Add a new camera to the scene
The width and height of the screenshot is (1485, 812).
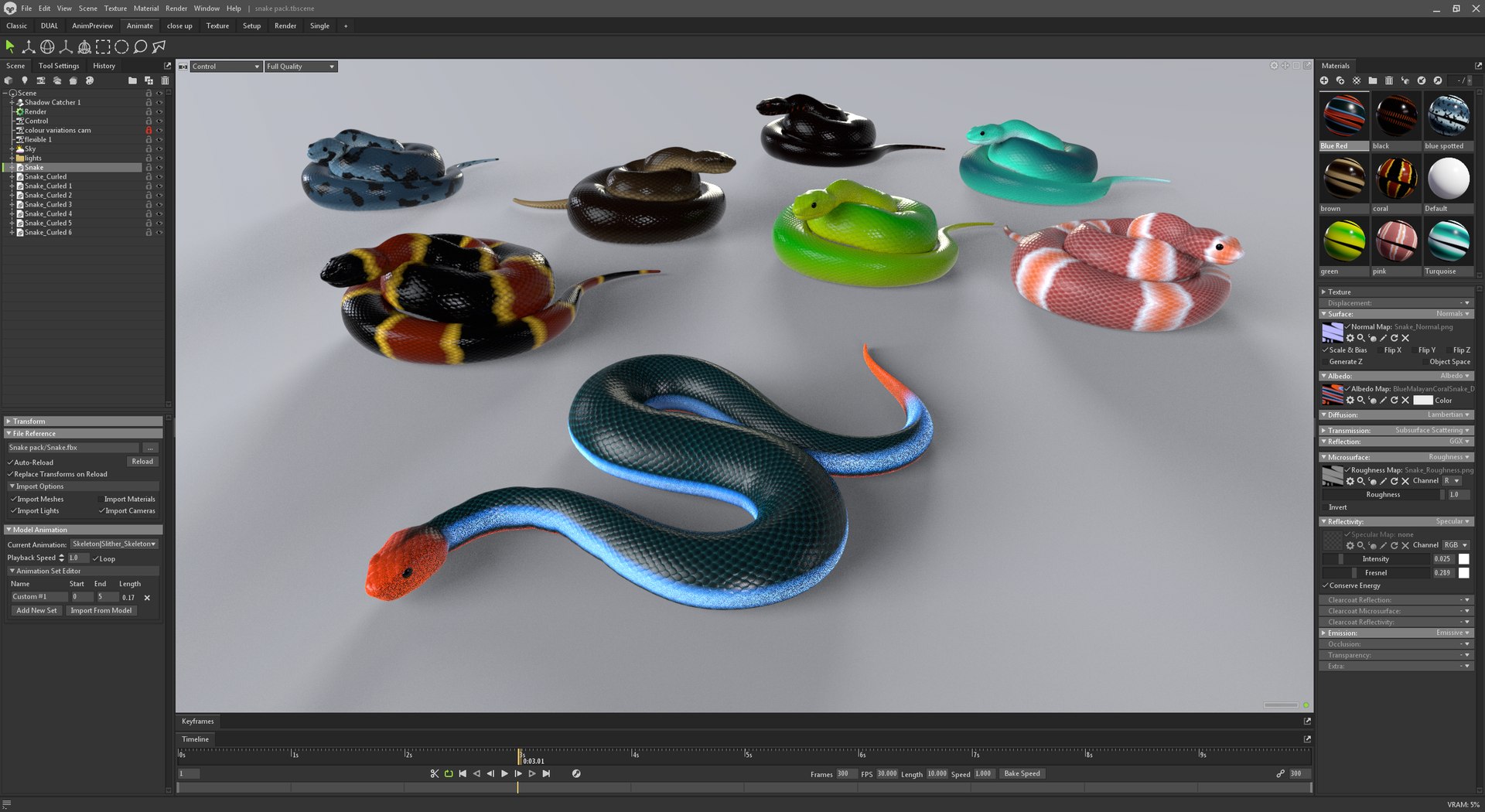41,80
